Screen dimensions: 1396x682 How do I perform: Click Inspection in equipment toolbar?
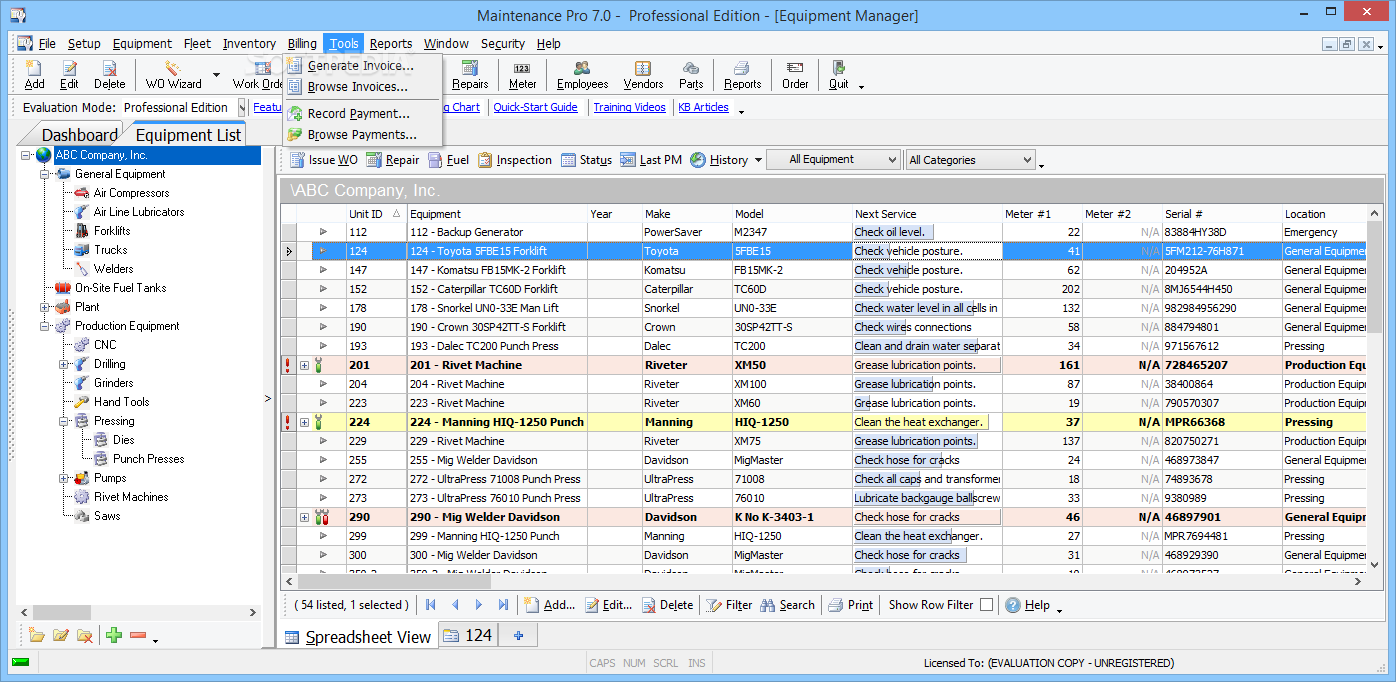coord(514,160)
